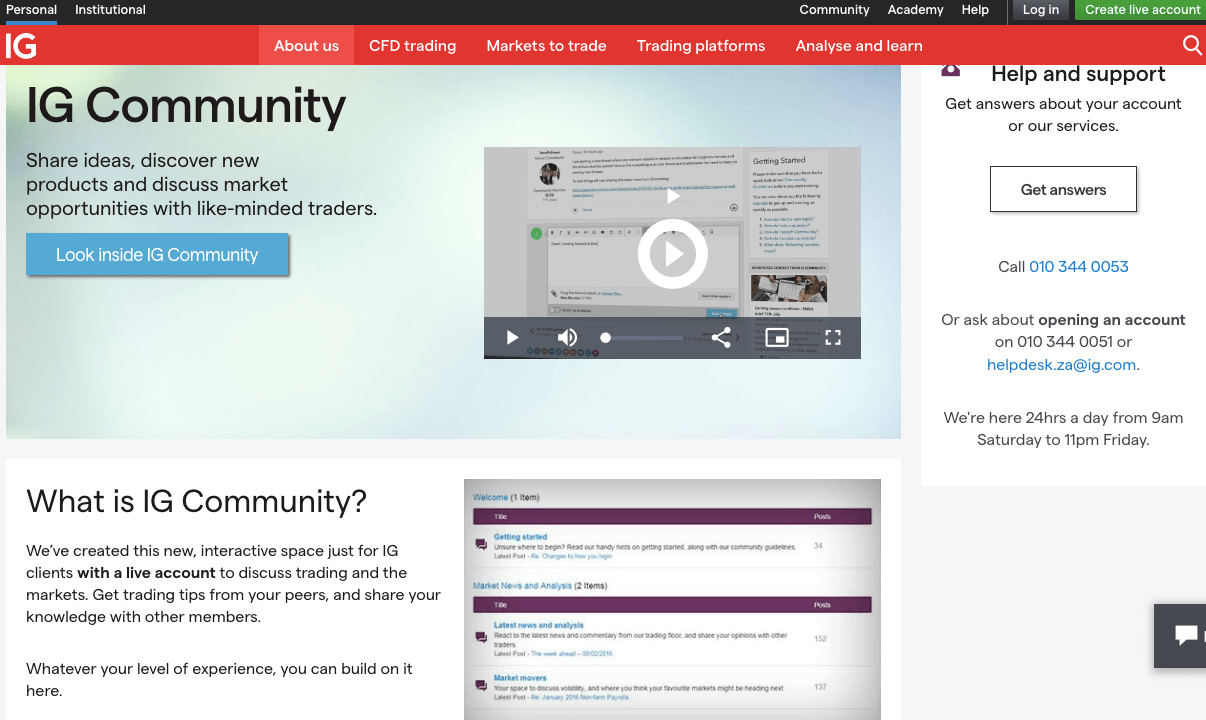Open the Academy link
The width and height of the screenshot is (1206, 720).
tap(915, 10)
